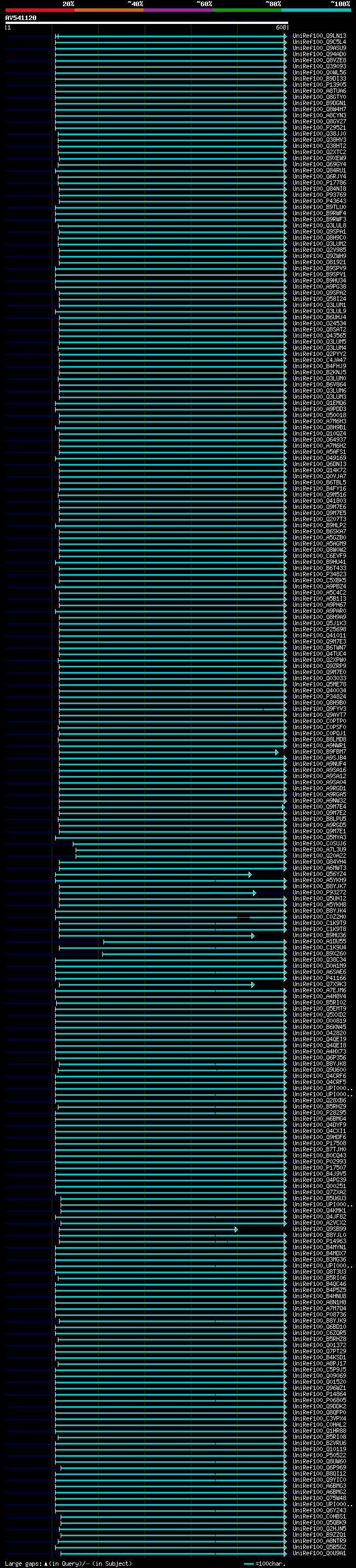This screenshot has width=356, height=1568.
Task: Click the white query sequence ruler bar
Action: tap(147, 23)
